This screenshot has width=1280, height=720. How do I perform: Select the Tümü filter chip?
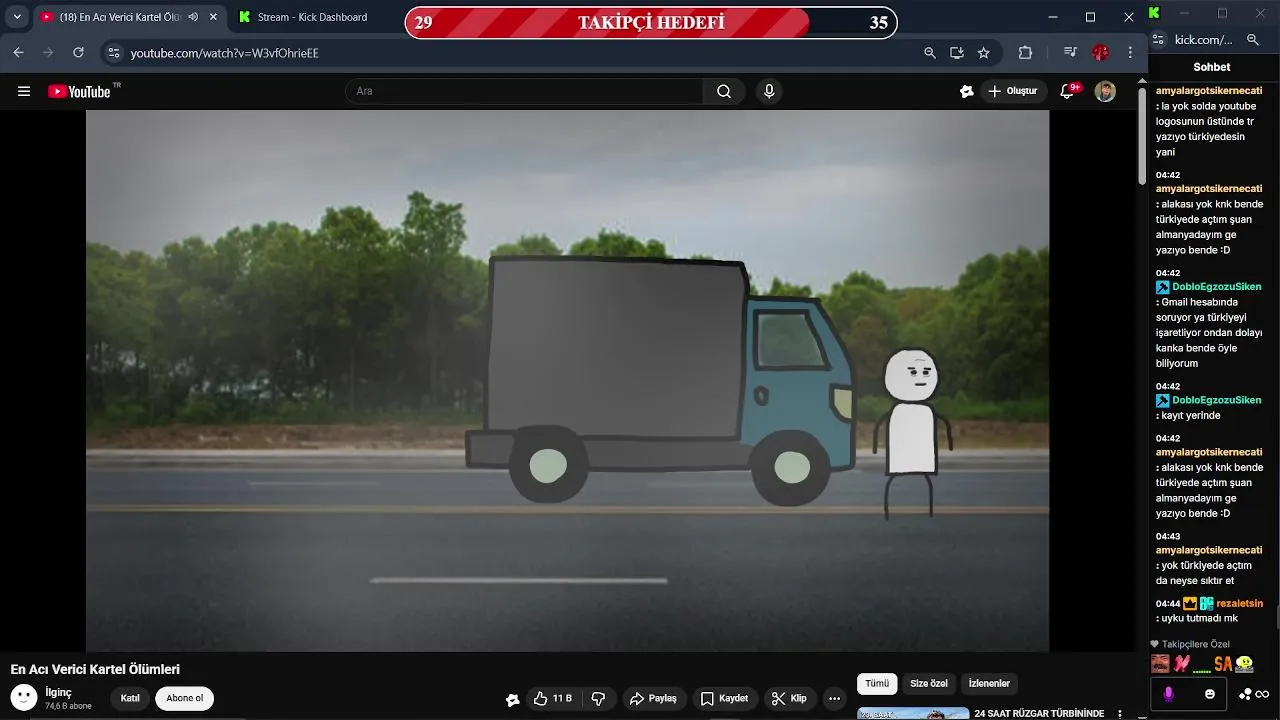877,683
